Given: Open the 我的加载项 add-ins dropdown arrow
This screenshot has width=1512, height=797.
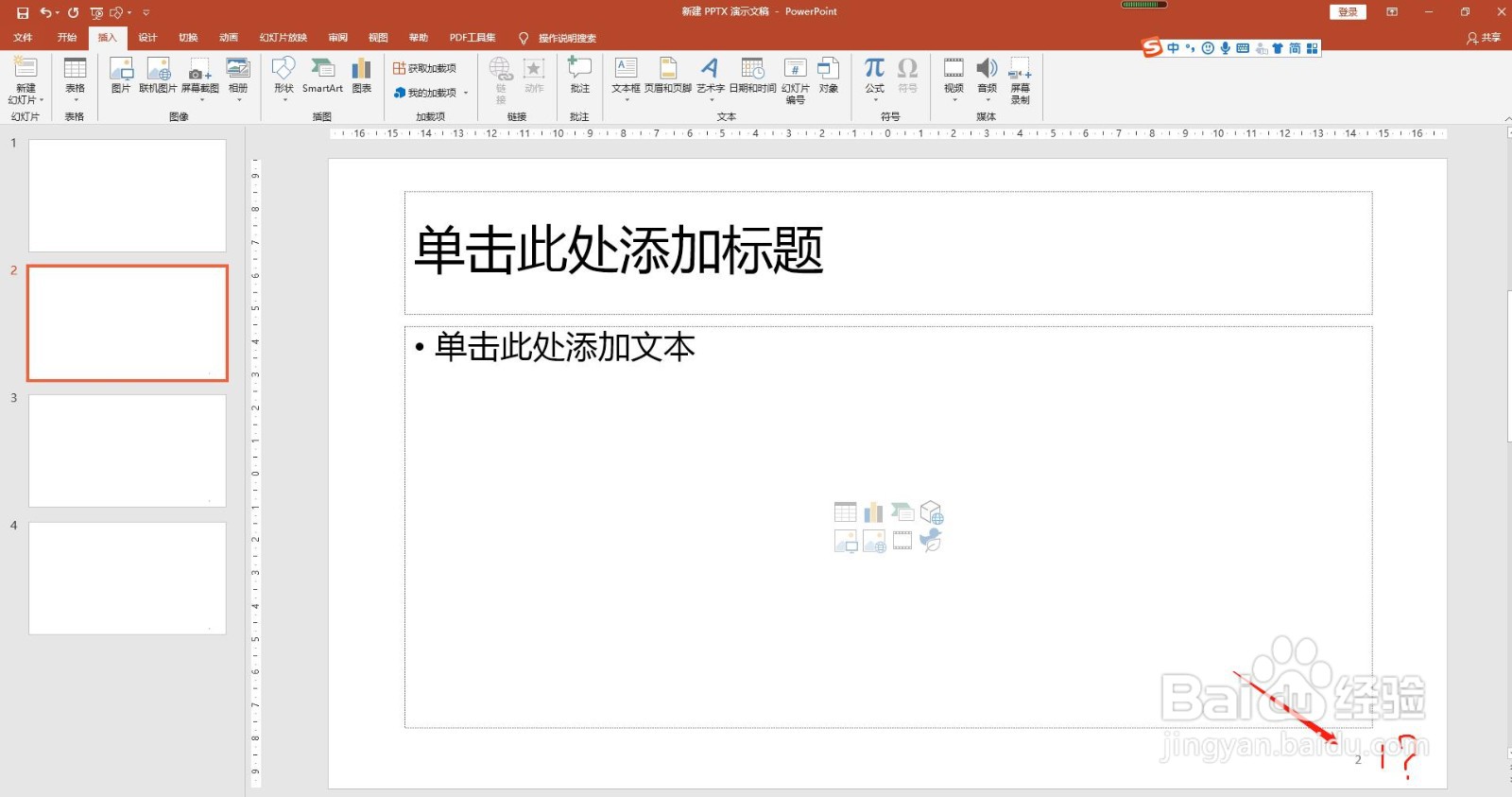Looking at the screenshot, I should (x=466, y=93).
